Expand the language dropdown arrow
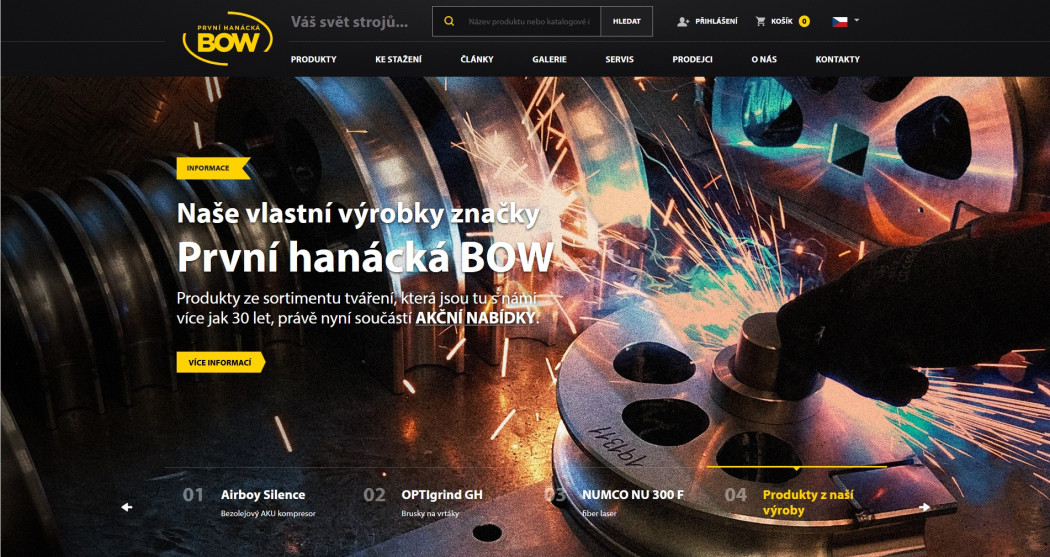 pos(857,20)
